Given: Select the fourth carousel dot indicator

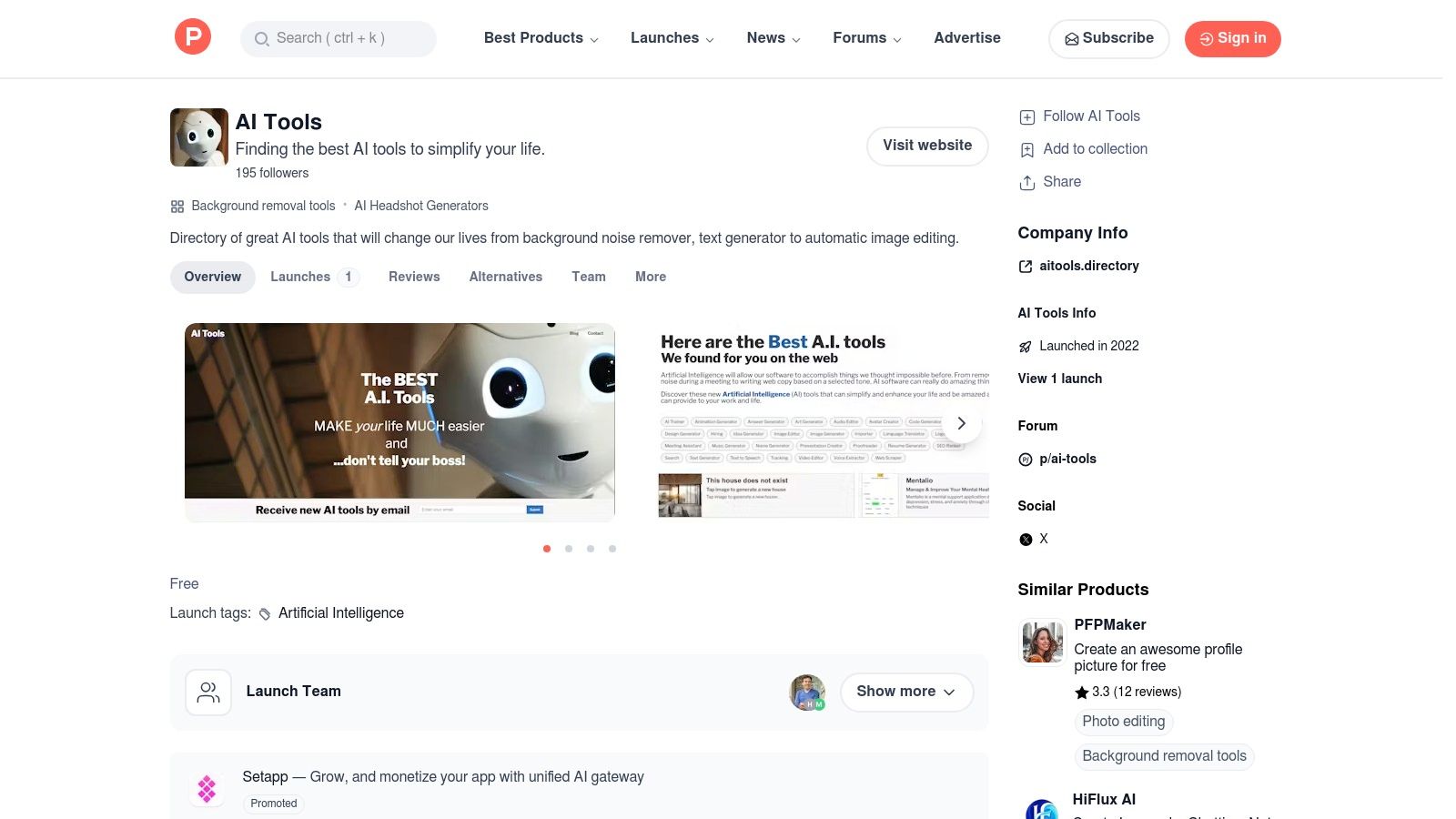Looking at the screenshot, I should [x=612, y=549].
